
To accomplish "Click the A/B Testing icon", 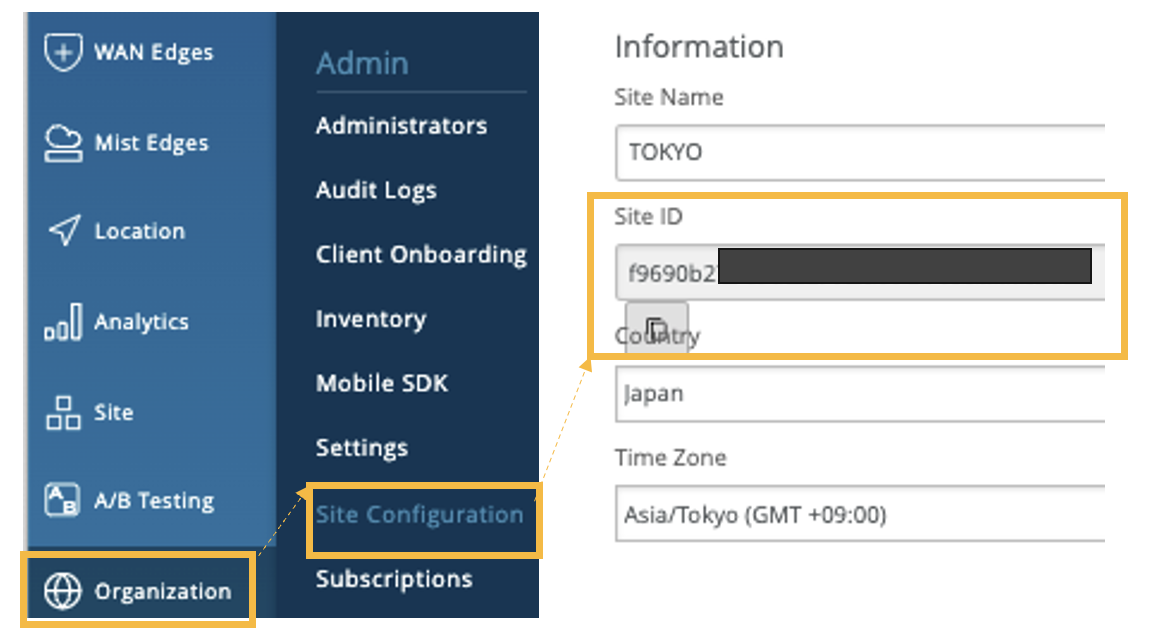I will point(63,500).
